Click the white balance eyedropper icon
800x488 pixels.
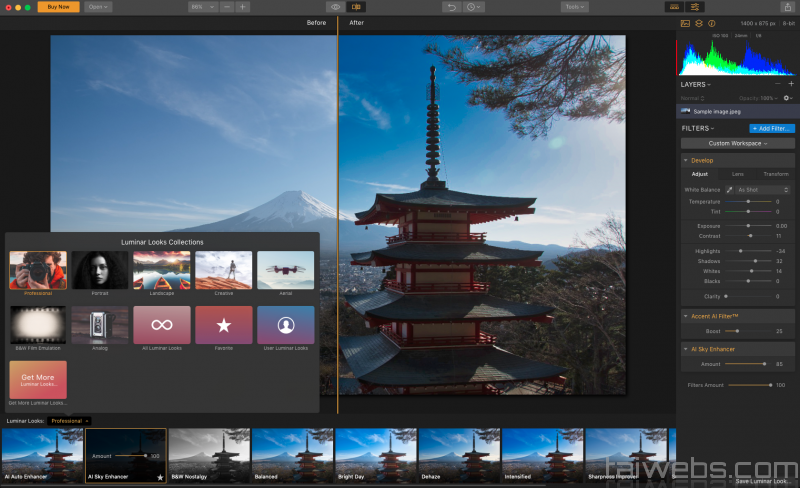(729, 189)
